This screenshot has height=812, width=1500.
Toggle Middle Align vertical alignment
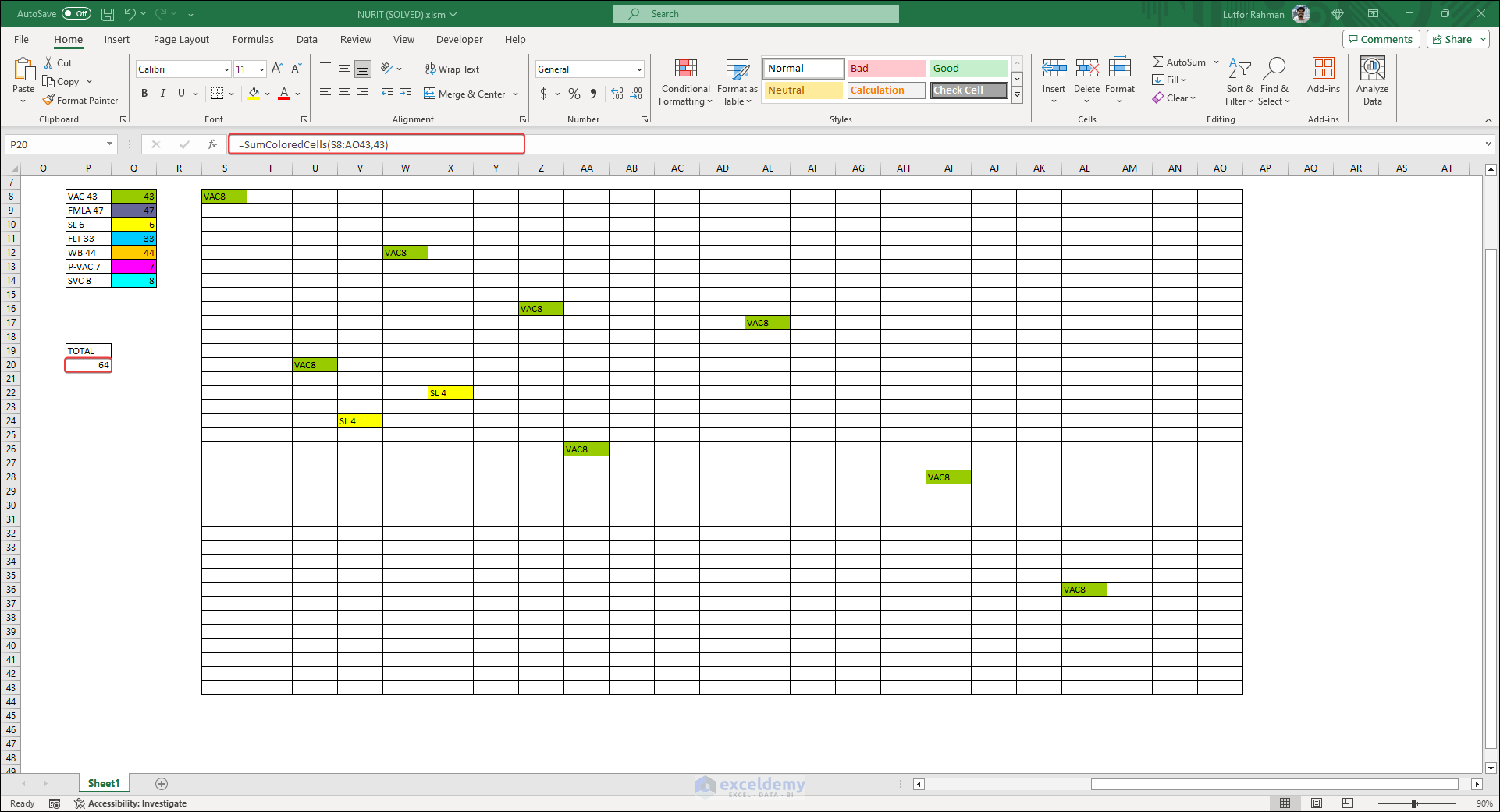[x=344, y=69]
